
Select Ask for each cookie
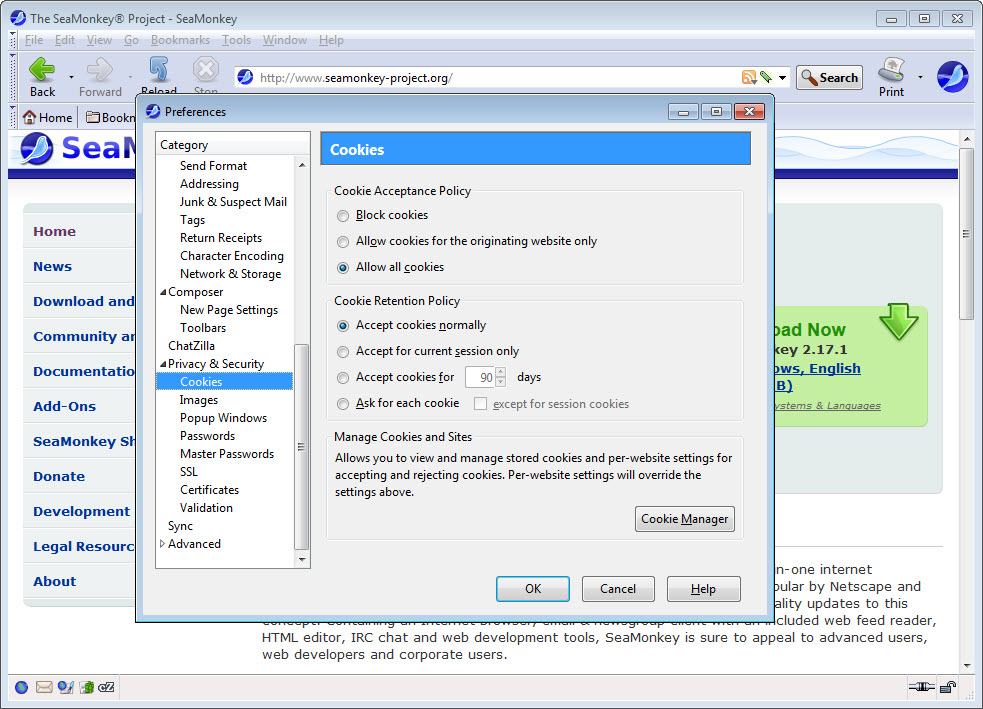point(343,404)
